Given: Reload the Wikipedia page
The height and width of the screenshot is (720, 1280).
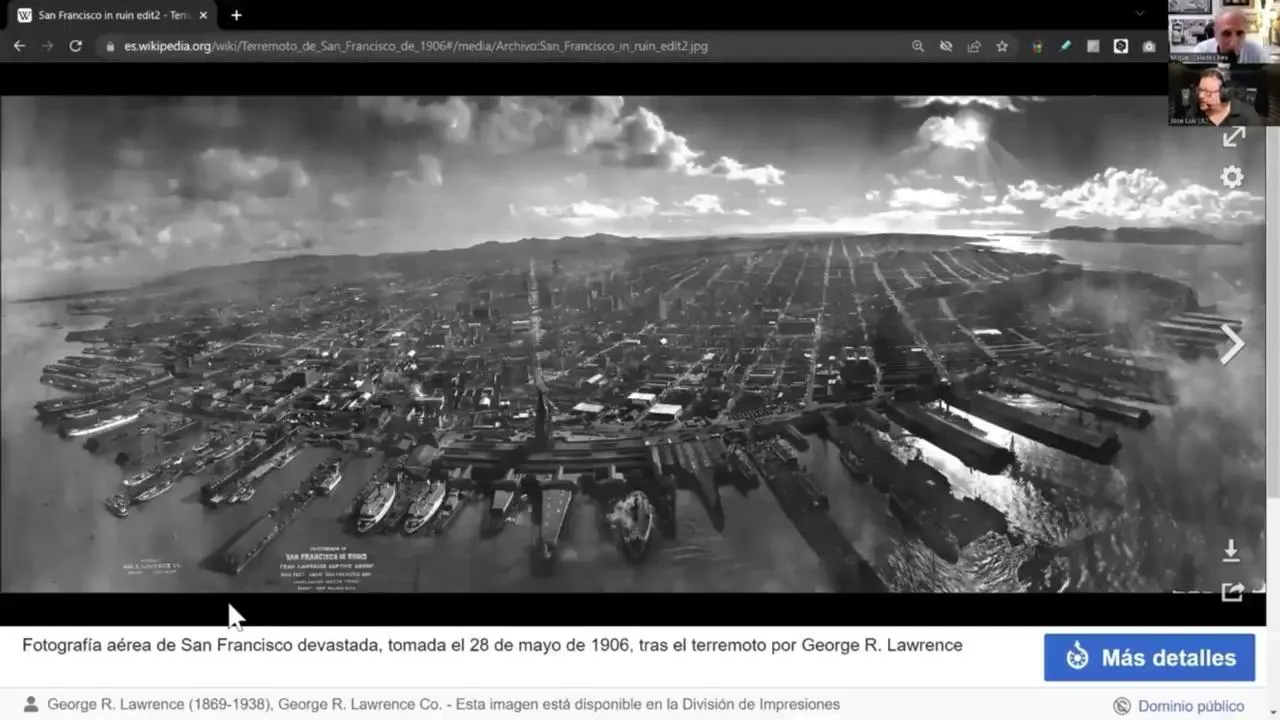Looking at the screenshot, I should [x=75, y=46].
